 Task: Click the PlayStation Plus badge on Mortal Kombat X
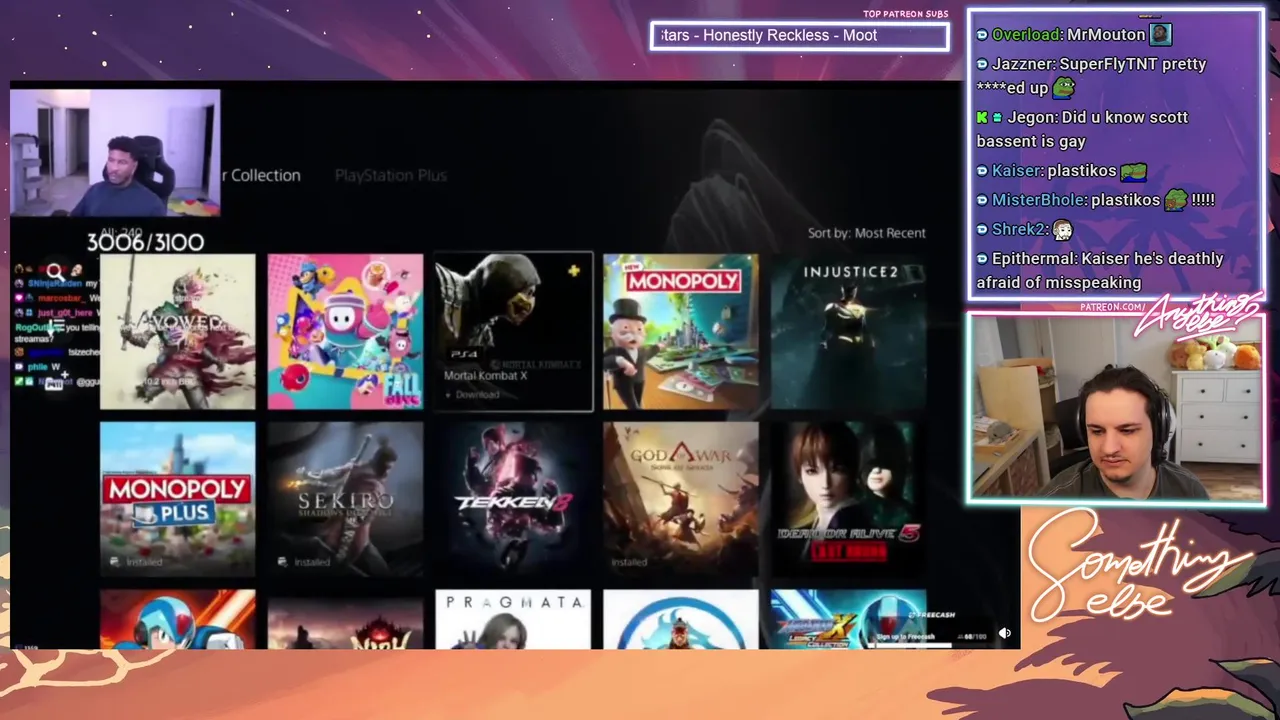pyautogui.click(x=574, y=271)
